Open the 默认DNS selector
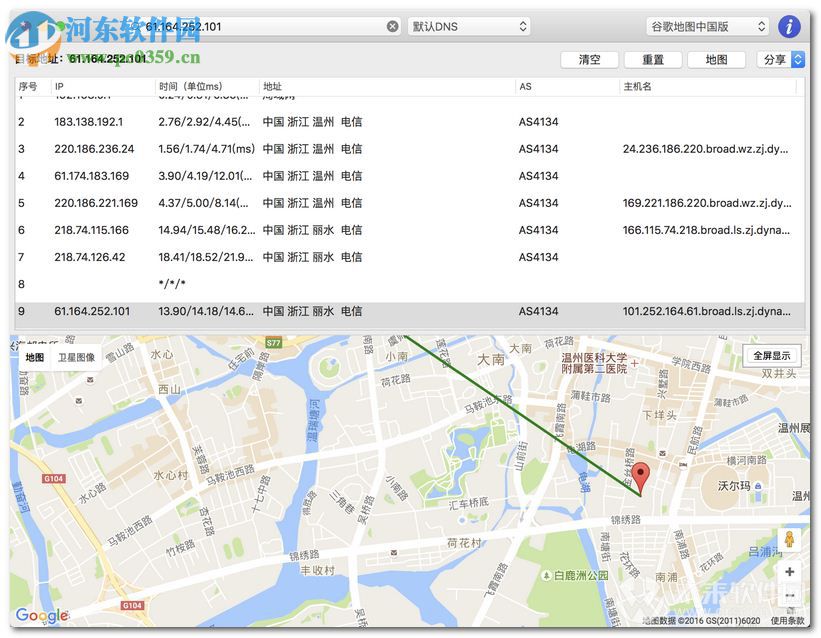821x638 pixels. [x=469, y=26]
